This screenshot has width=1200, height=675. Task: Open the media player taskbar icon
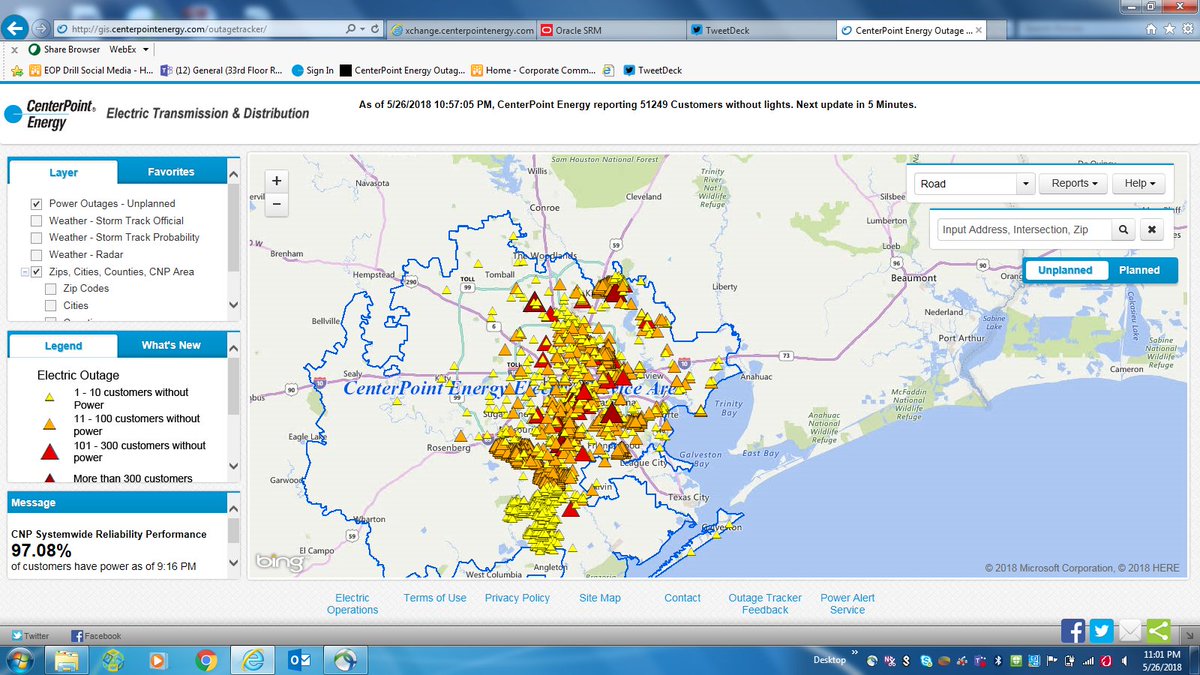(x=159, y=660)
